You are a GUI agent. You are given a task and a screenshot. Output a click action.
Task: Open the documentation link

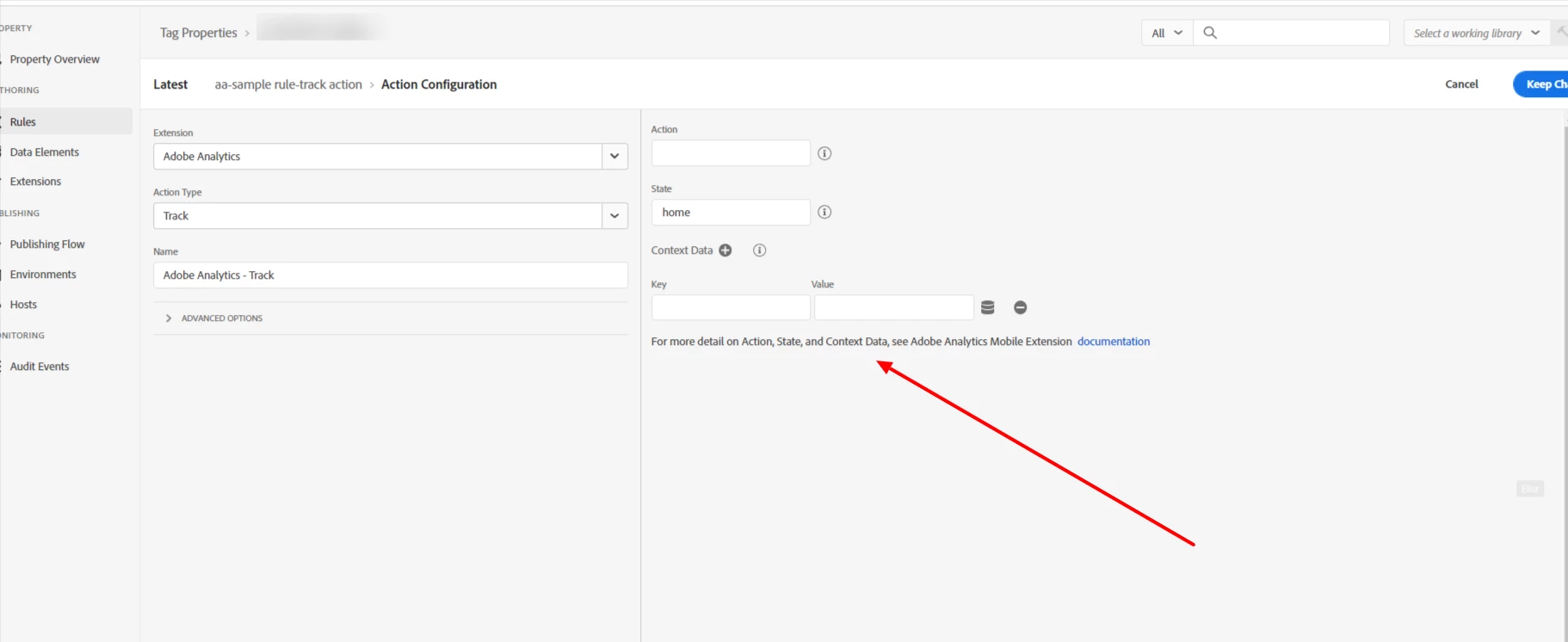coord(1114,342)
